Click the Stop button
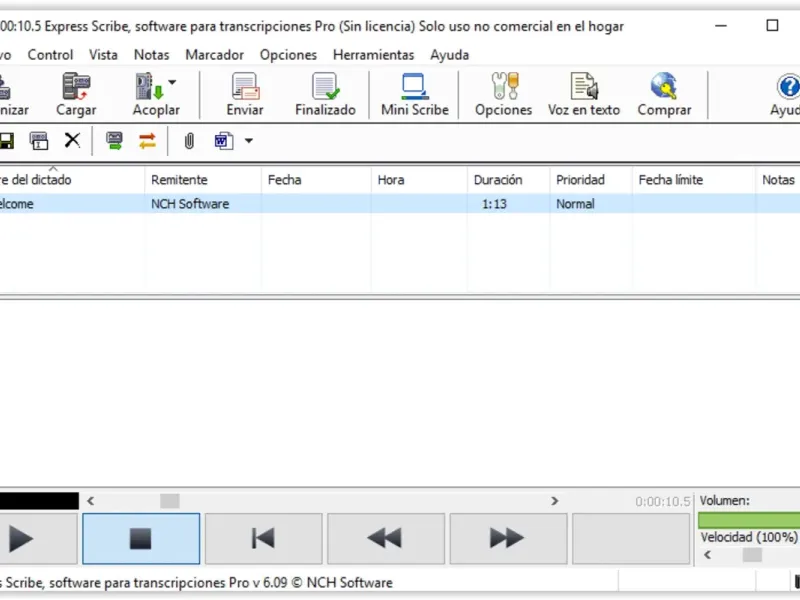800x600 pixels. pos(141,539)
